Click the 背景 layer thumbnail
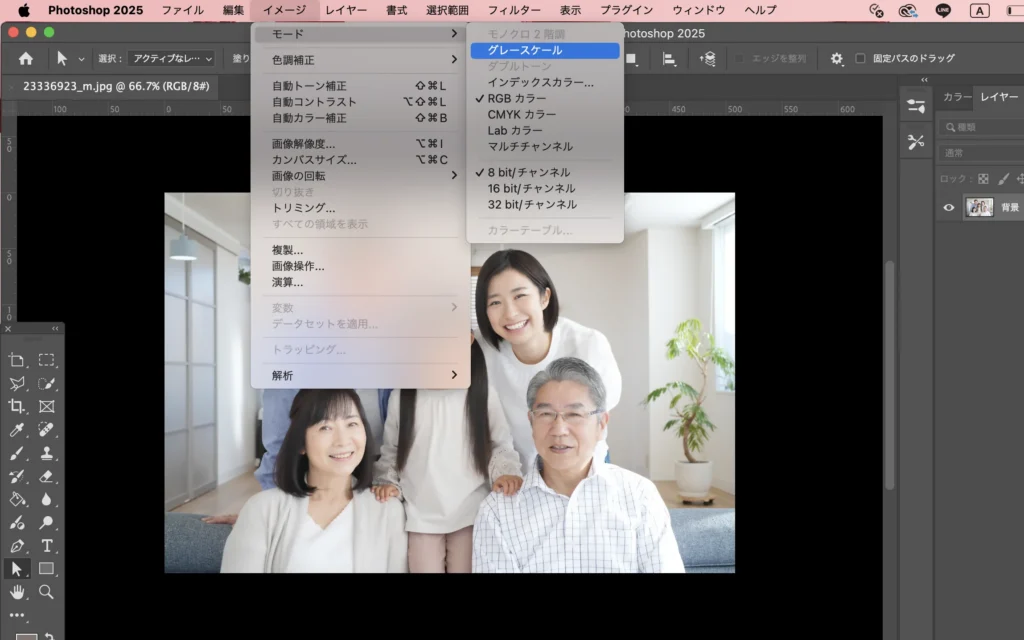The width and height of the screenshot is (1024, 640). 979,207
